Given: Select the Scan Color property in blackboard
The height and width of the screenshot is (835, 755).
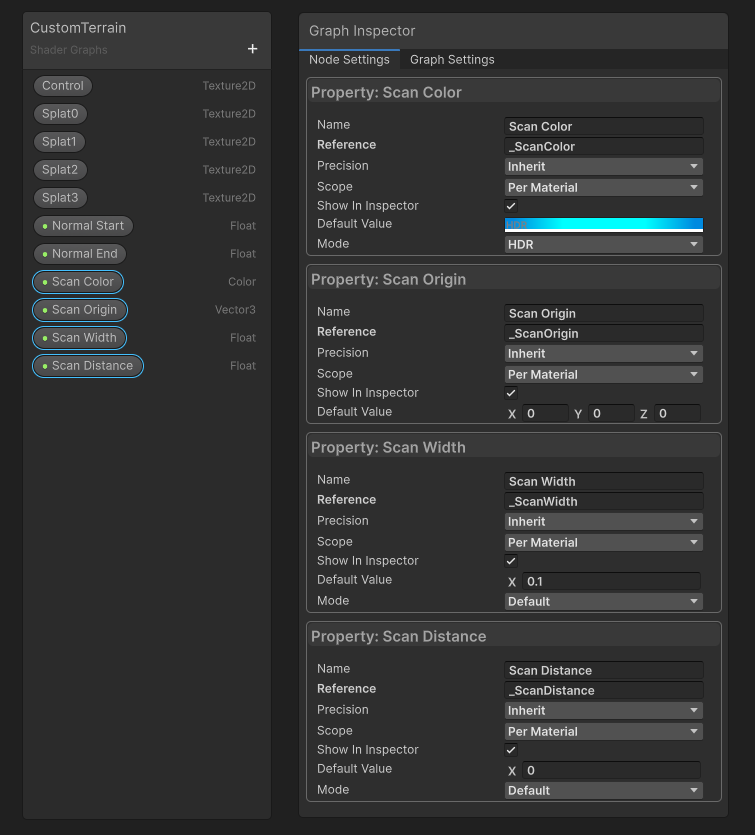Looking at the screenshot, I should 78,281.
